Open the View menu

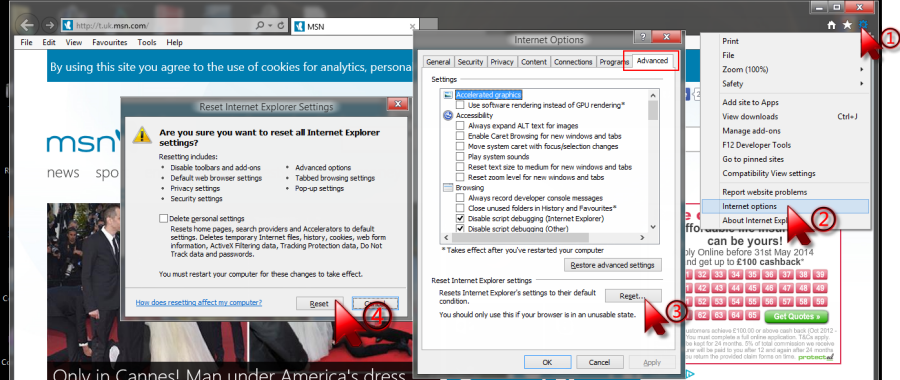click(73, 42)
